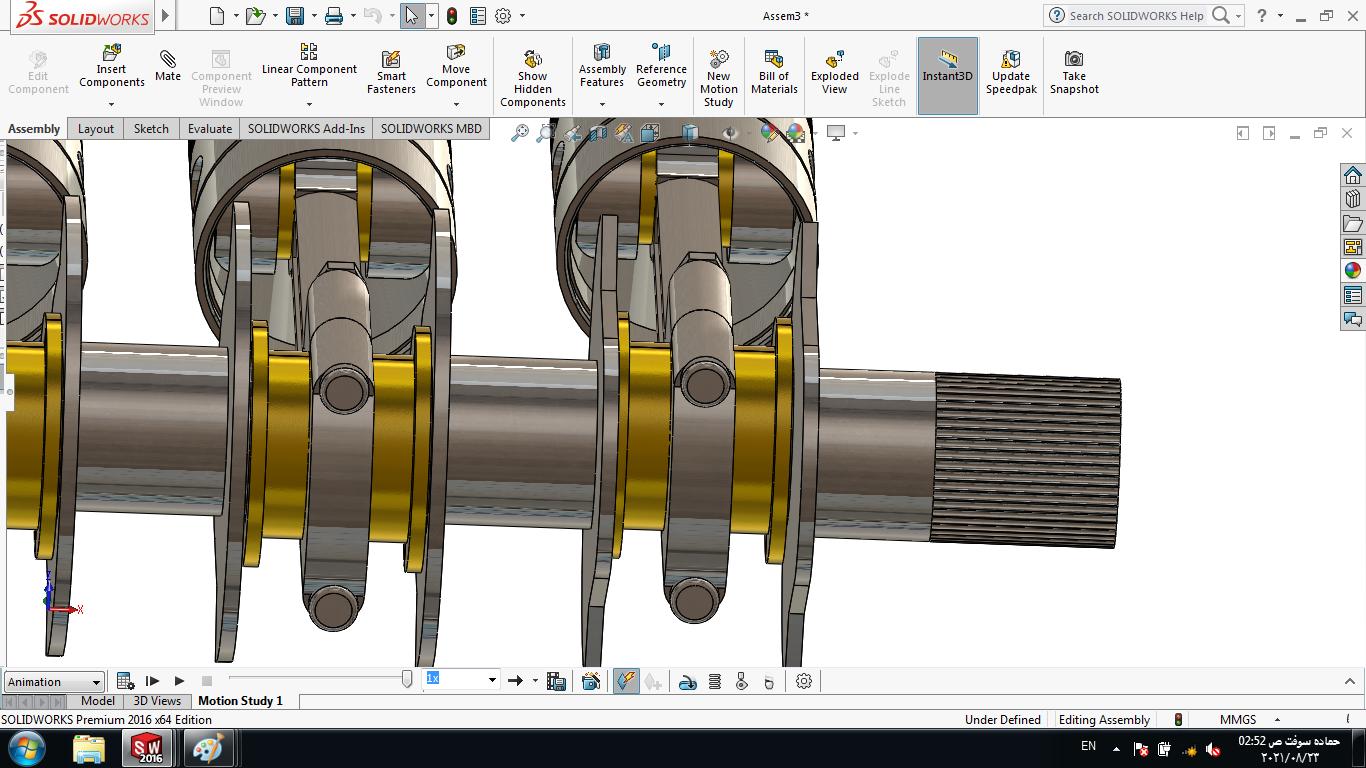
Task: Take Snapshot of the assembly
Action: (x=1074, y=72)
